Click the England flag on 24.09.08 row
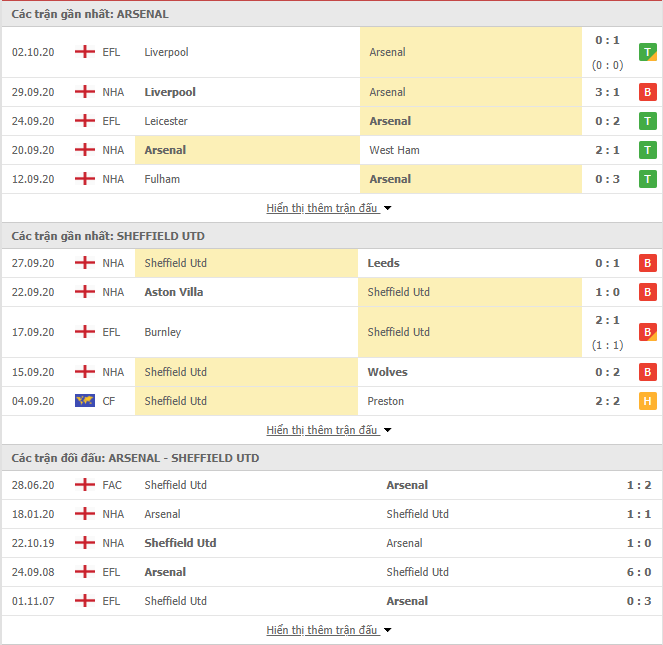 (x=85, y=571)
